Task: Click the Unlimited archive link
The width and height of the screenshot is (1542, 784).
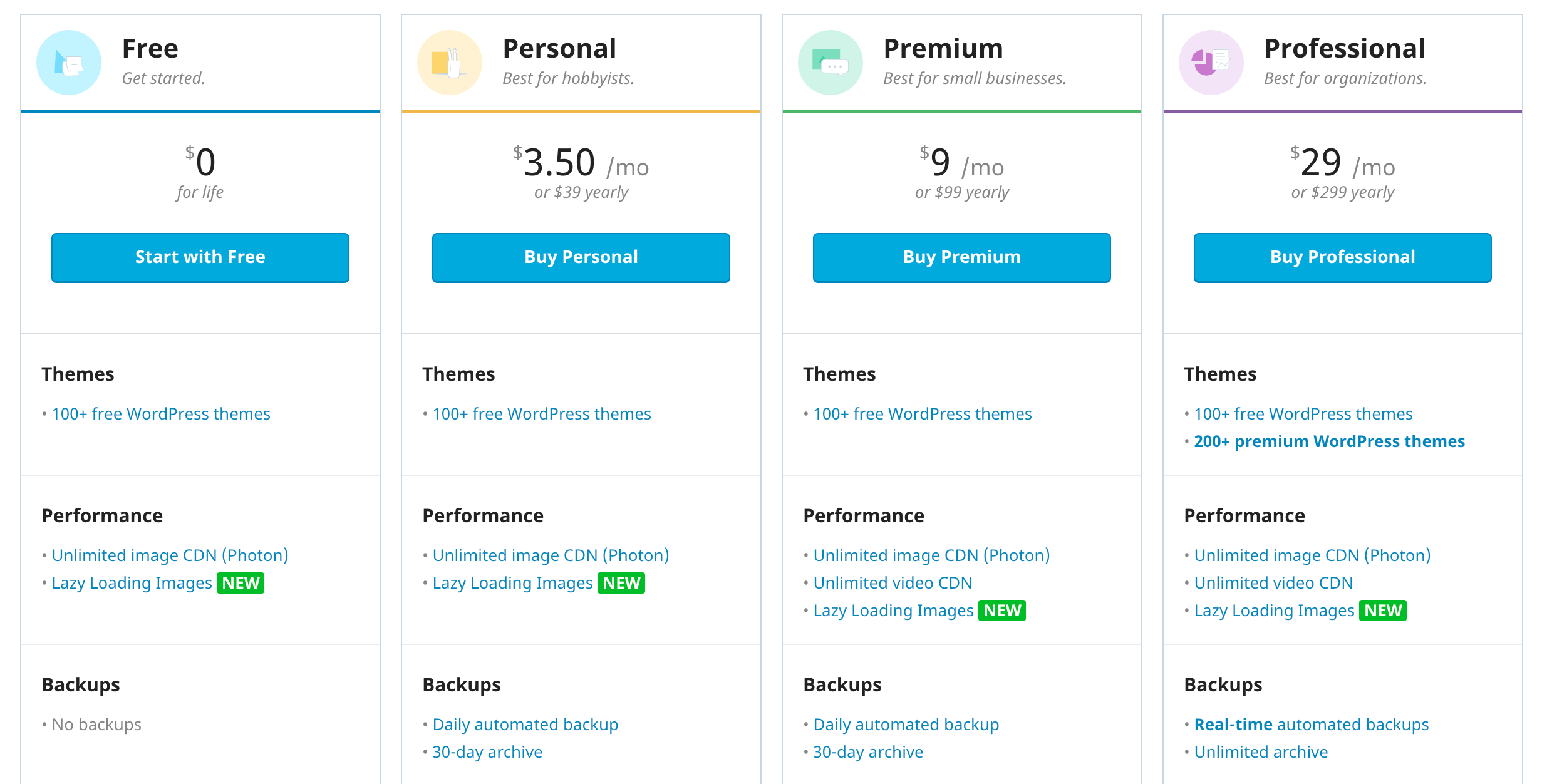Action: pos(1261,752)
